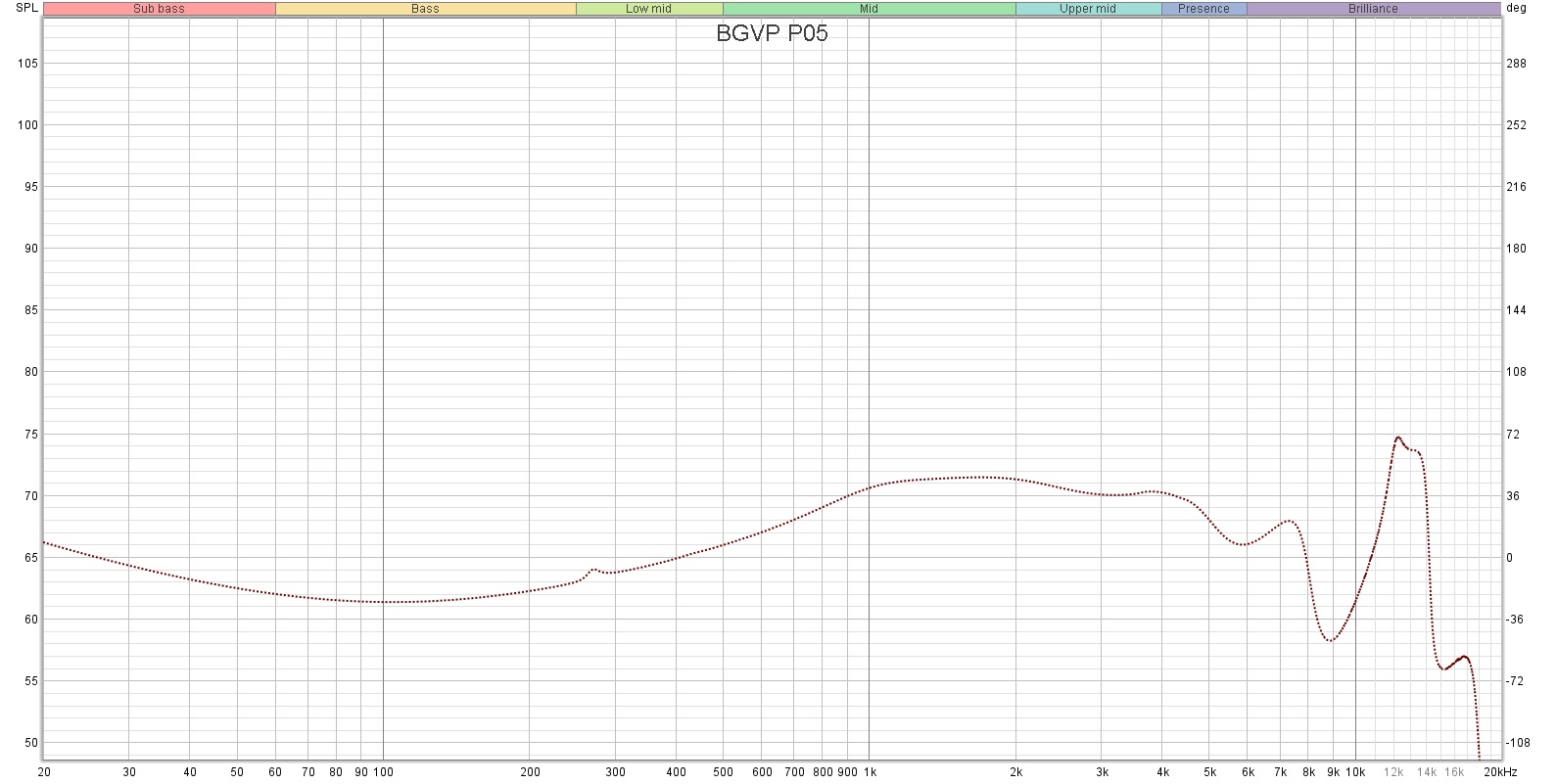Click the 1k frequency tick label
1557x784 pixels.
[x=870, y=772]
